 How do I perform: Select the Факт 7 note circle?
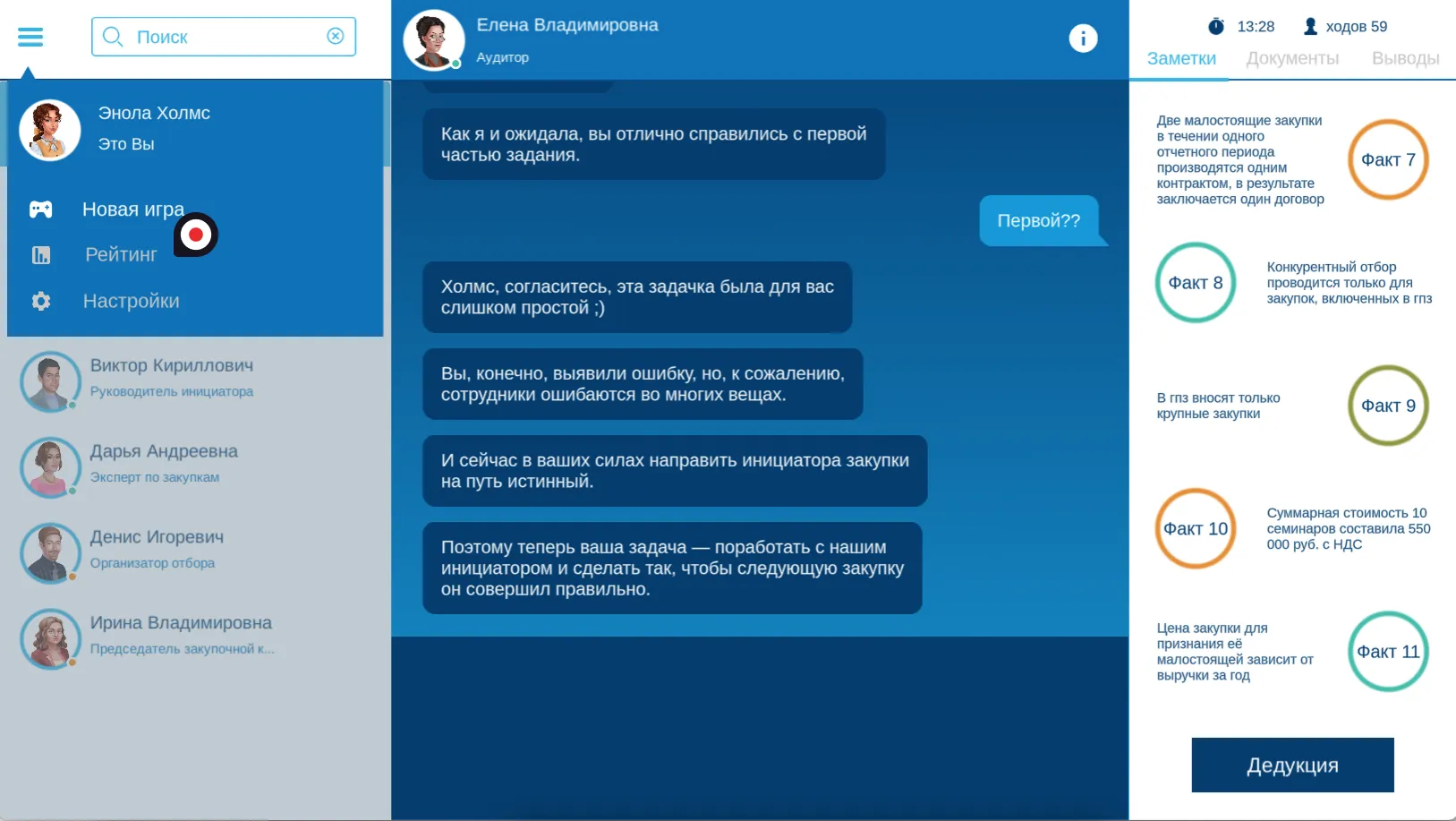[x=1388, y=159]
